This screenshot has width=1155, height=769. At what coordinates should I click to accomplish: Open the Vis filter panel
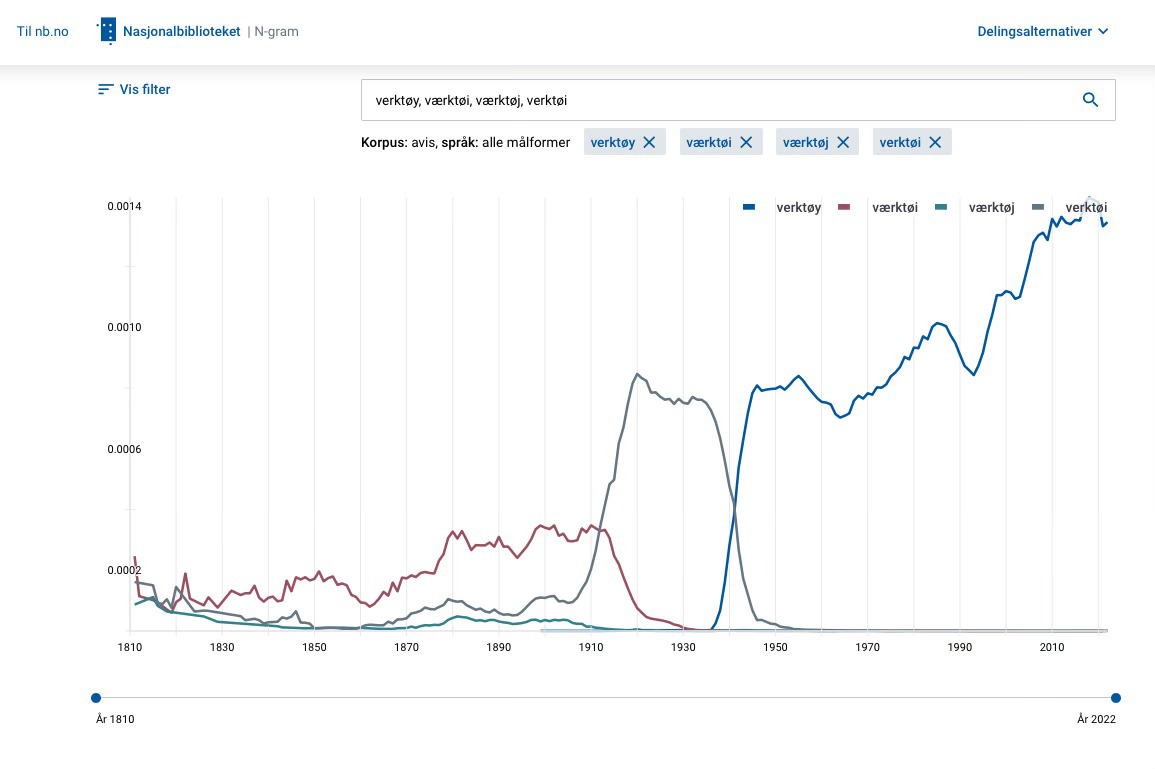tap(134, 89)
